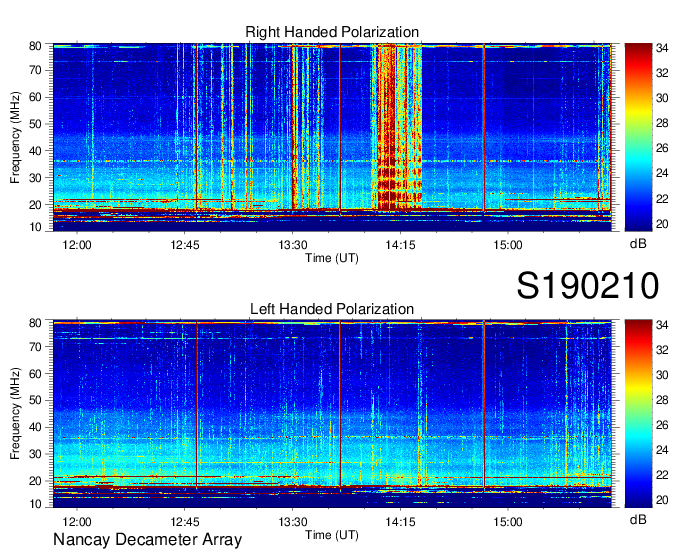Click the top plot's 'Time (UT)' axis label

click(332, 258)
